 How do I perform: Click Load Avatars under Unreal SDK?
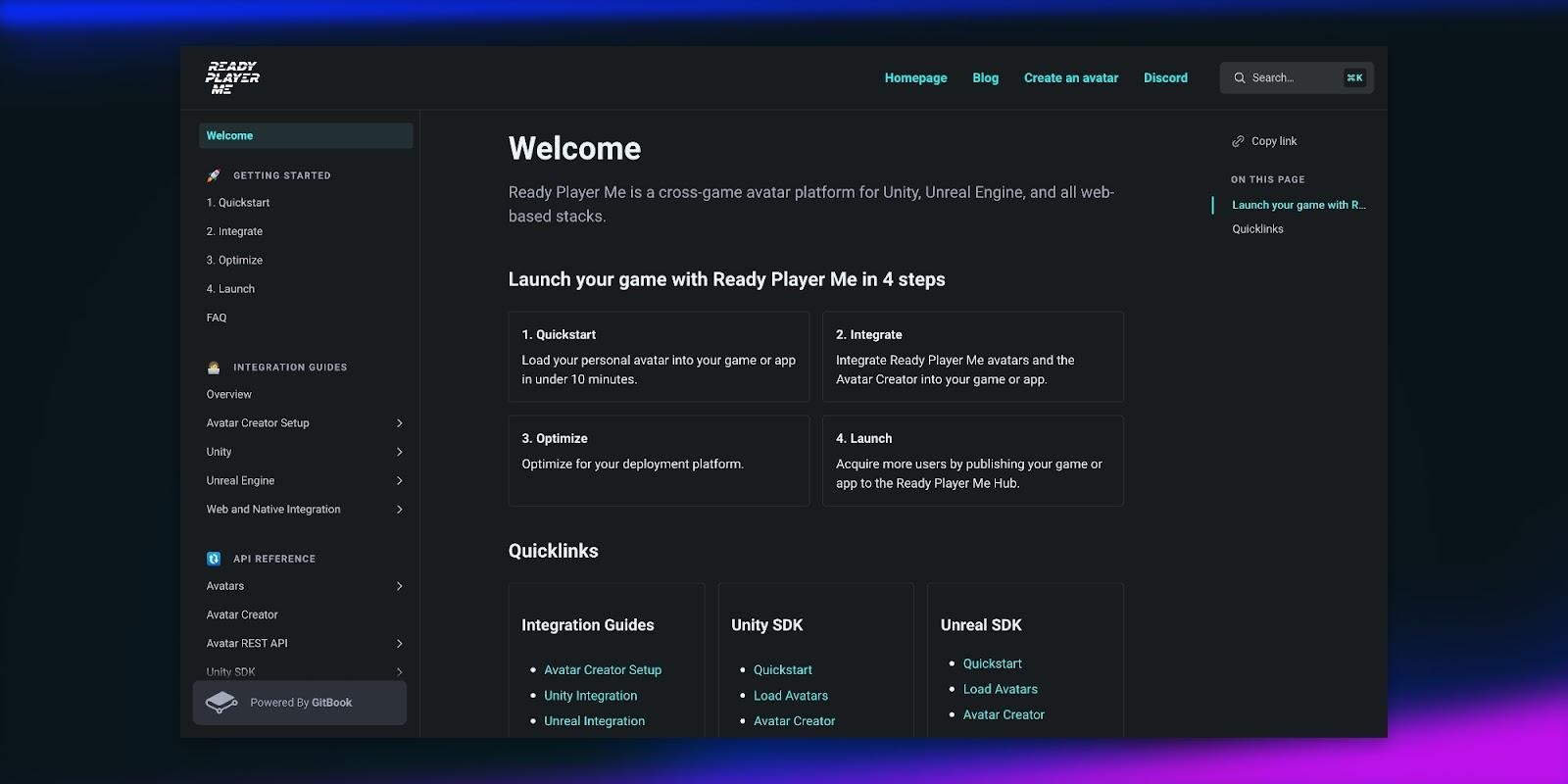[x=1001, y=689]
